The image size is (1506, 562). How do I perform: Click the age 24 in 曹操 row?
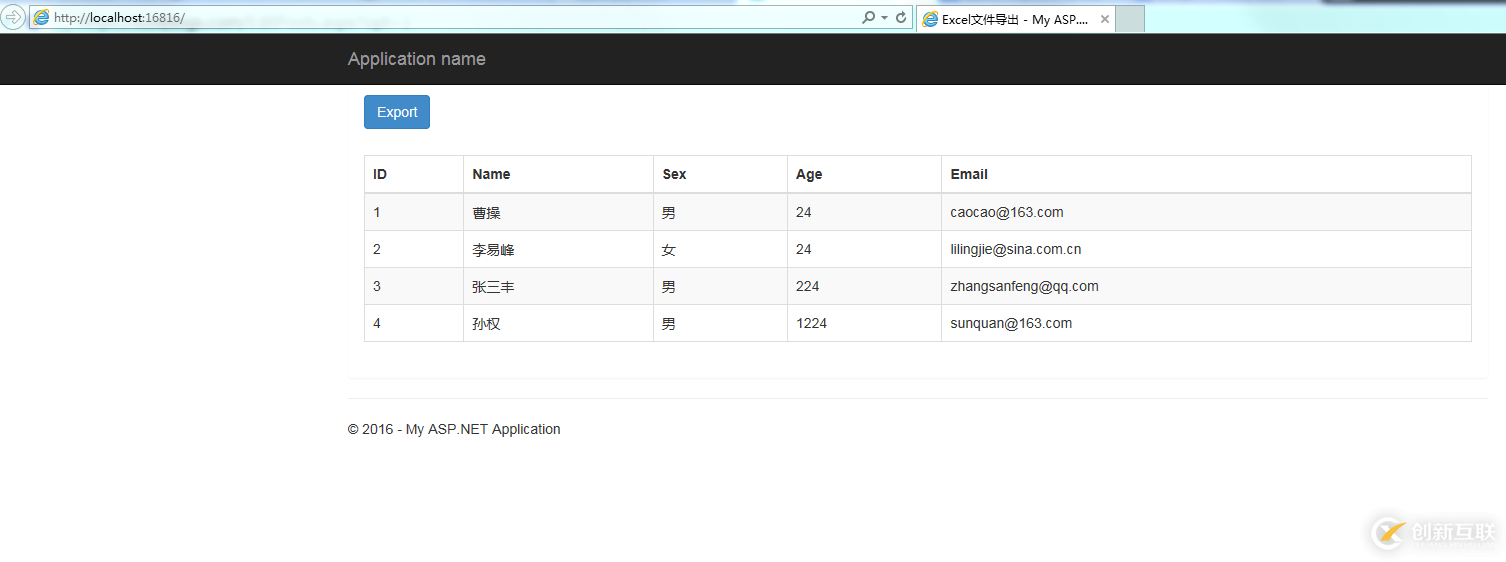click(x=804, y=212)
